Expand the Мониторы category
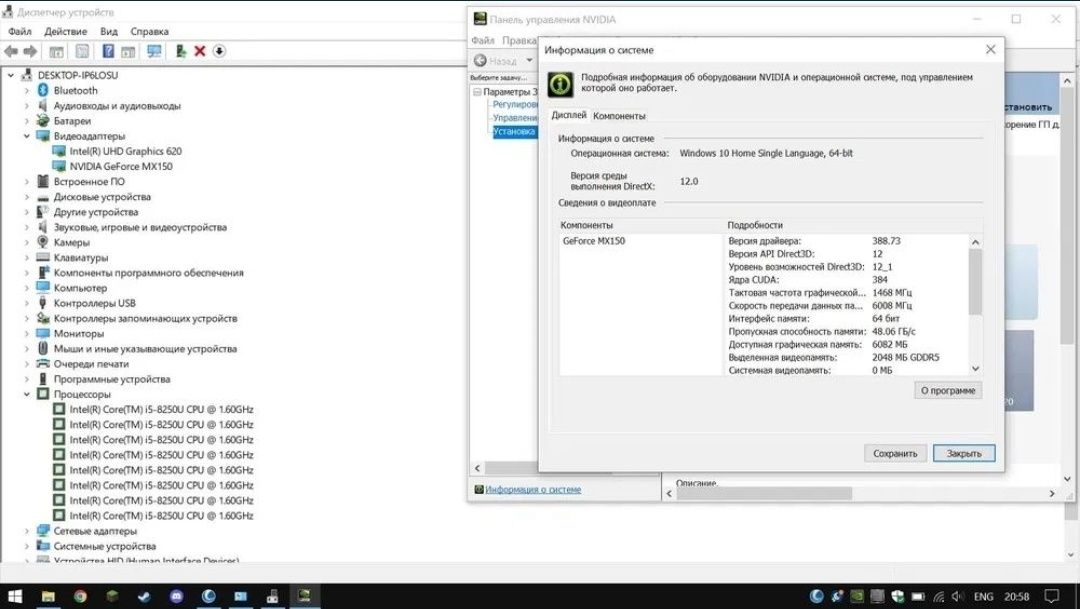Screen dimensions: 1080x609 [27, 333]
